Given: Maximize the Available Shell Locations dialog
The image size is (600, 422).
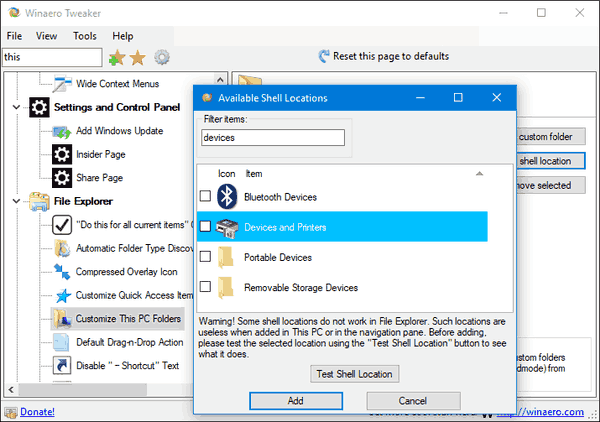Looking at the screenshot, I should (458, 98).
